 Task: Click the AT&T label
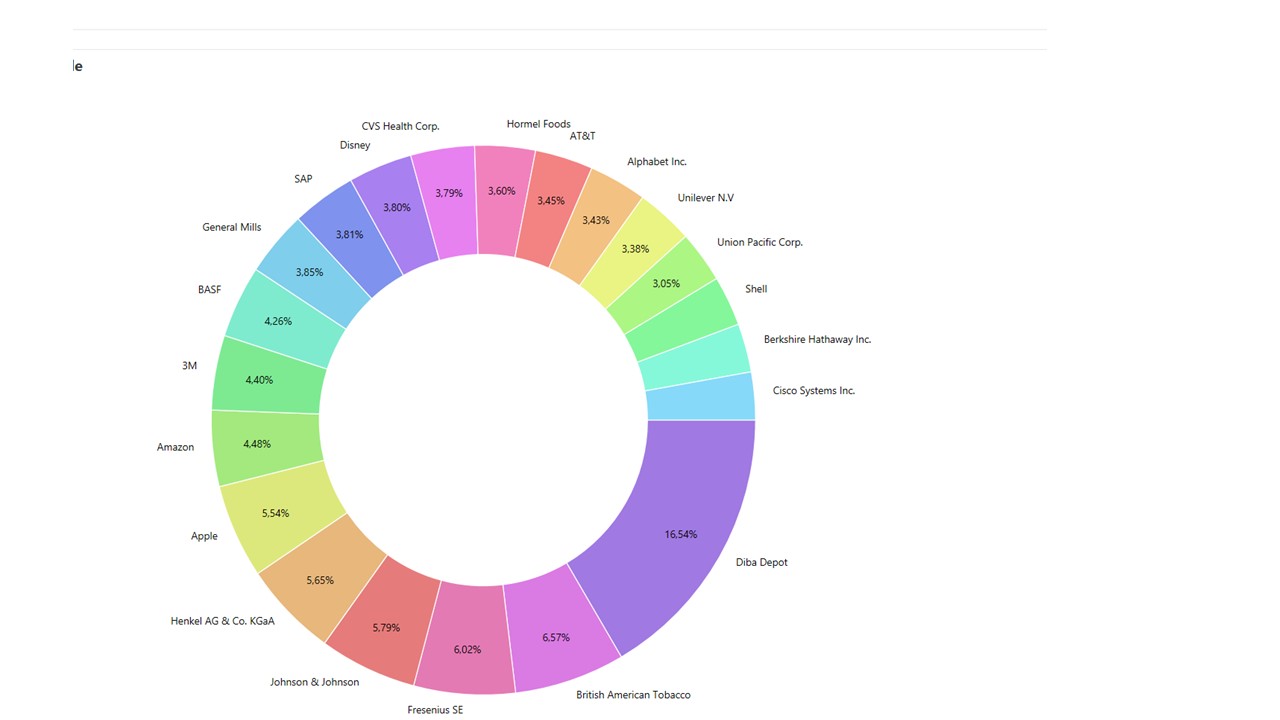tap(582, 136)
